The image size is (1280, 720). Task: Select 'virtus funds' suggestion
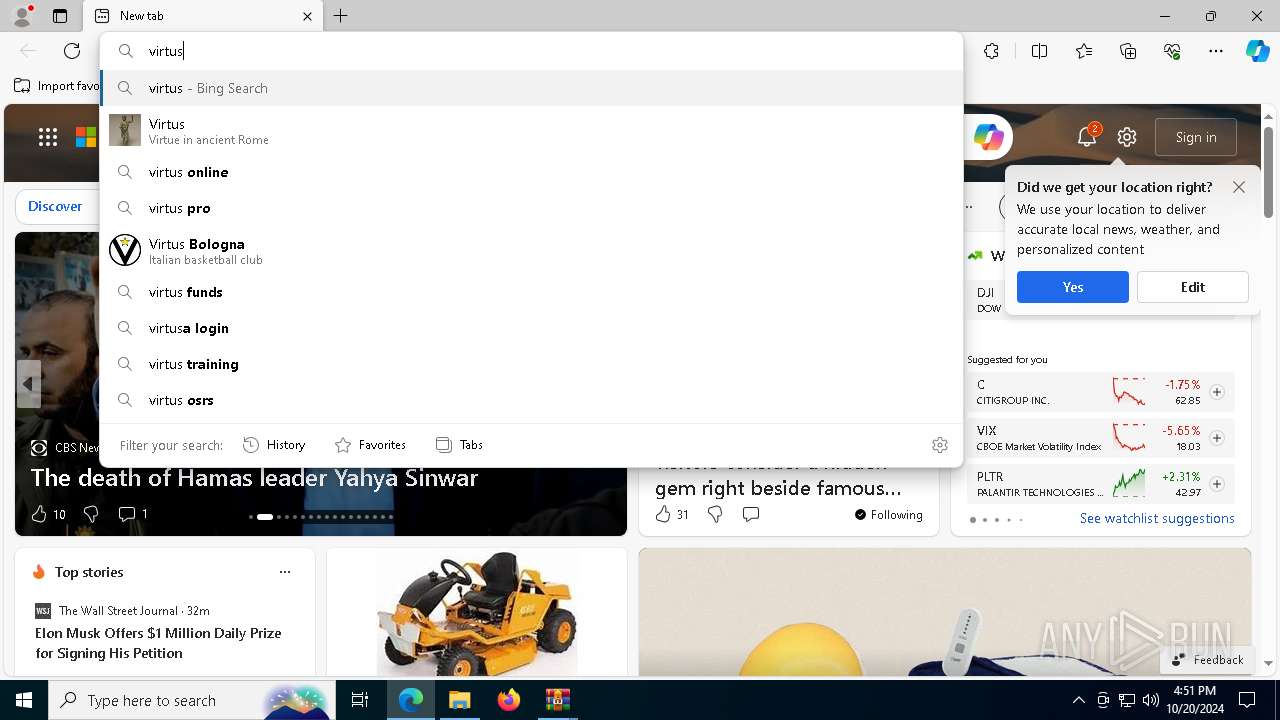click(531, 292)
